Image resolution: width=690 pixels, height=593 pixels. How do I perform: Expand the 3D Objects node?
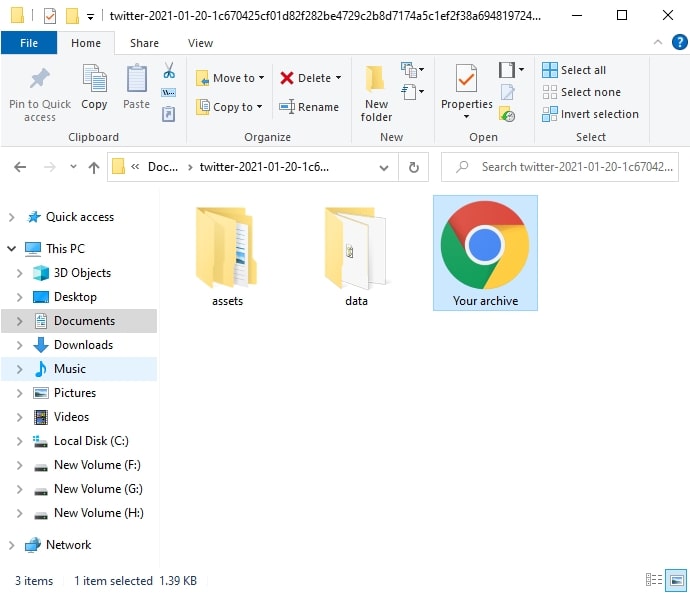tap(19, 273)
